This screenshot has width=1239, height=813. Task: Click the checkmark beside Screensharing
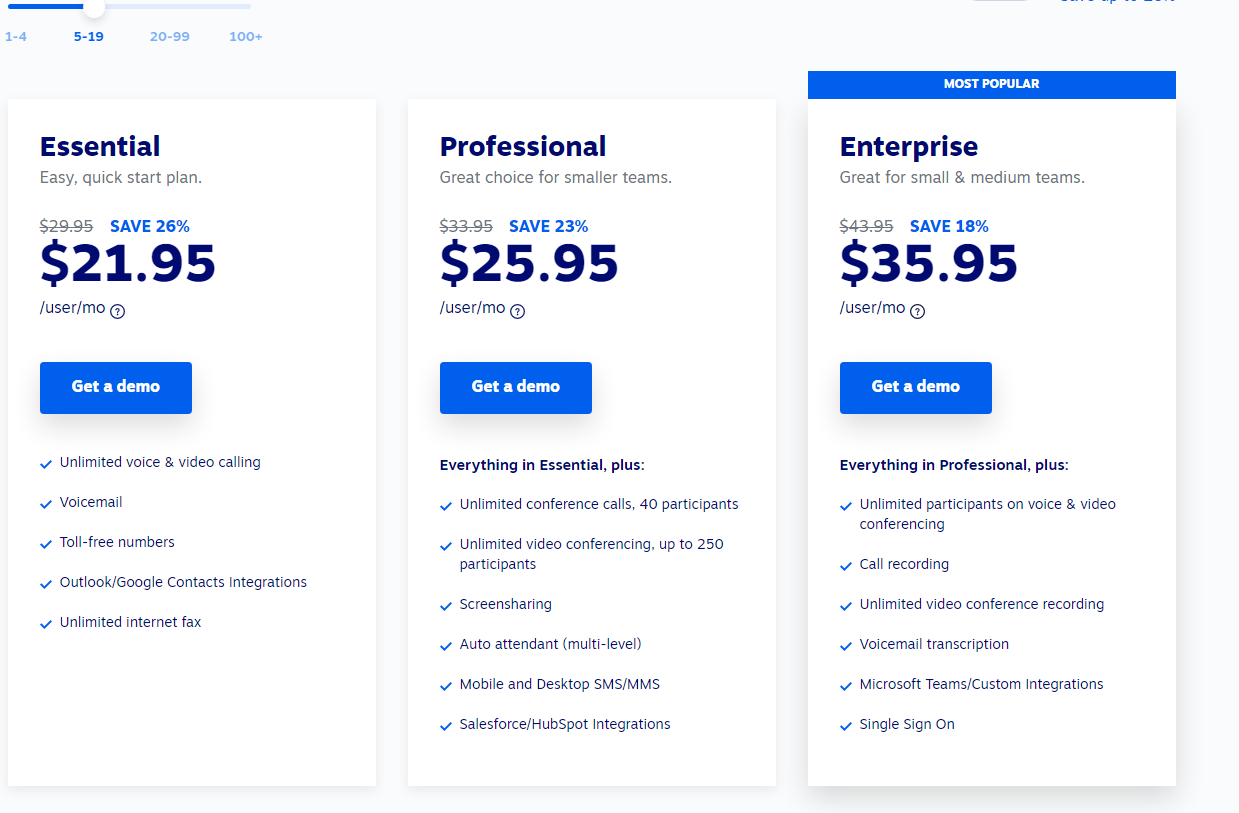point(446,606)
